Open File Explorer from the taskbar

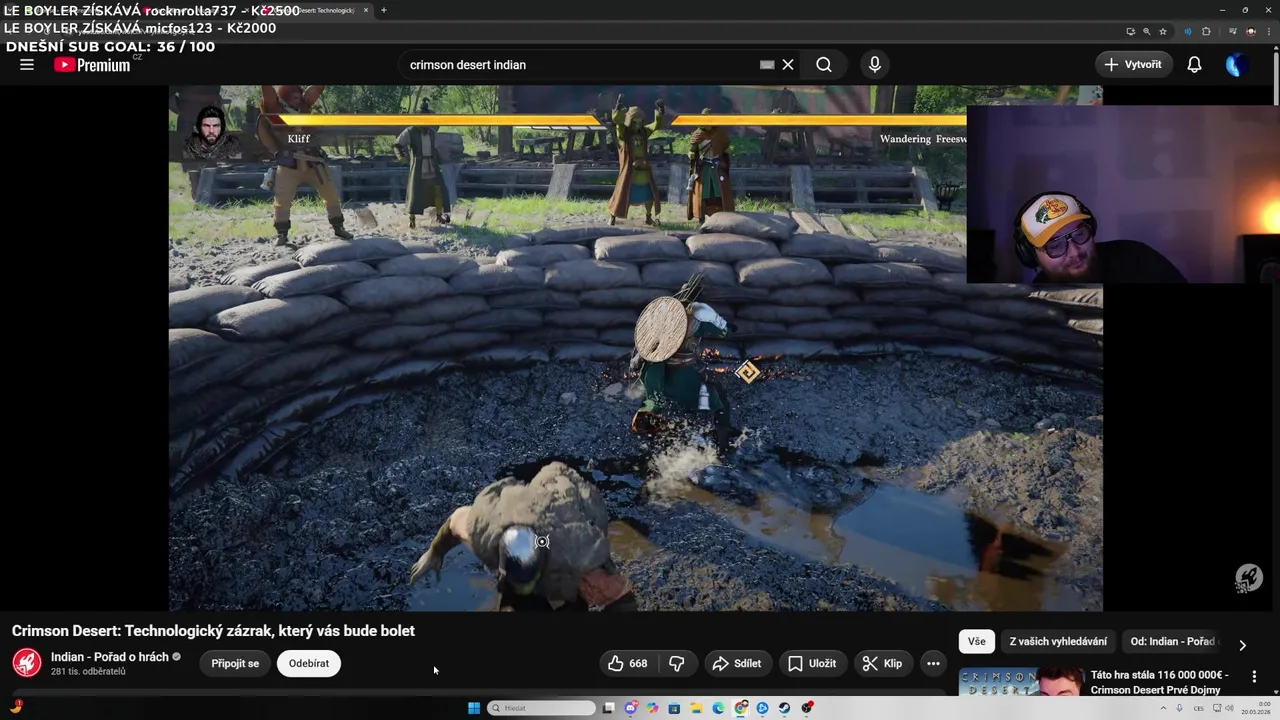pos(696,708)
